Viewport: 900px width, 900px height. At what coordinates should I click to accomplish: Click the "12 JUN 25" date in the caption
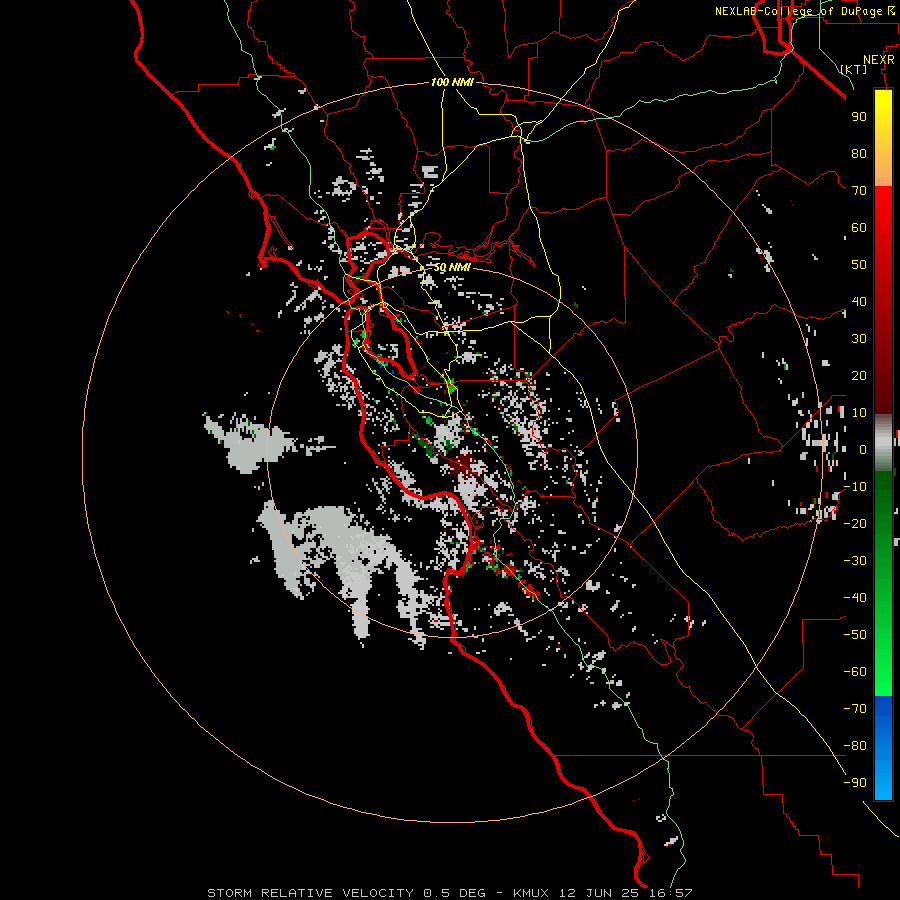tap(600, 893)
